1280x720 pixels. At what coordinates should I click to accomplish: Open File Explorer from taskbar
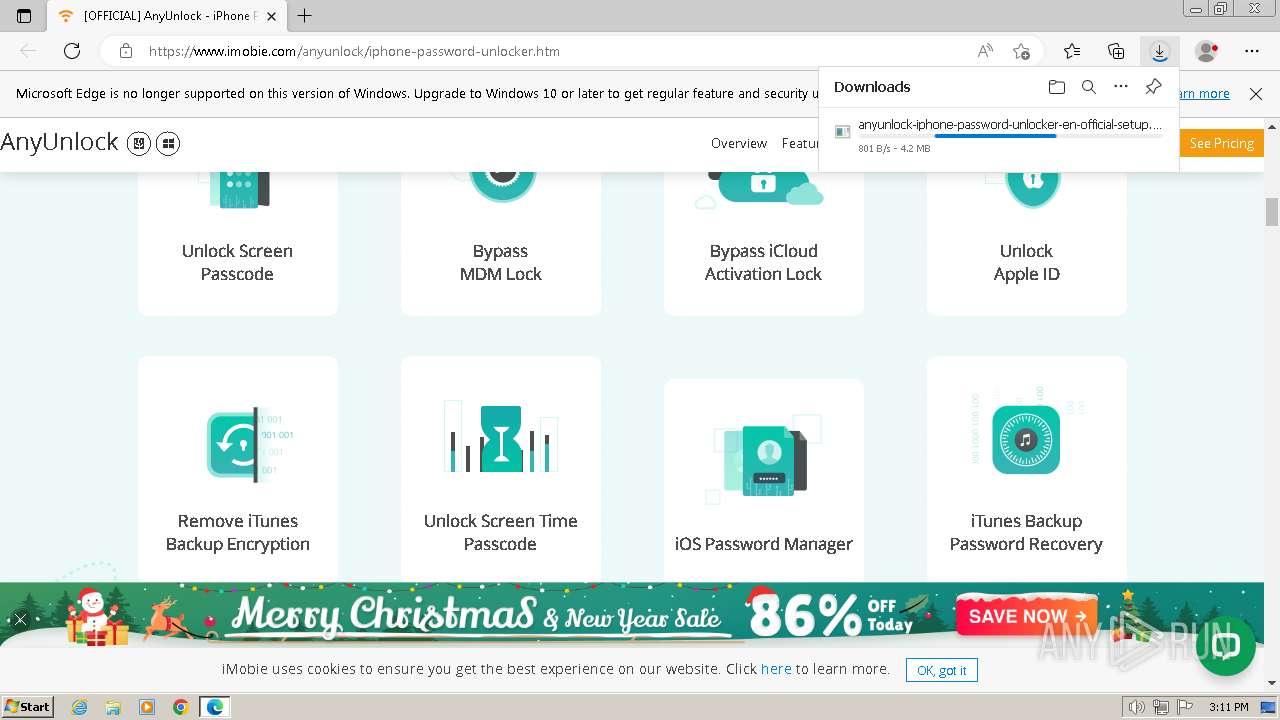tap(113, 707)
